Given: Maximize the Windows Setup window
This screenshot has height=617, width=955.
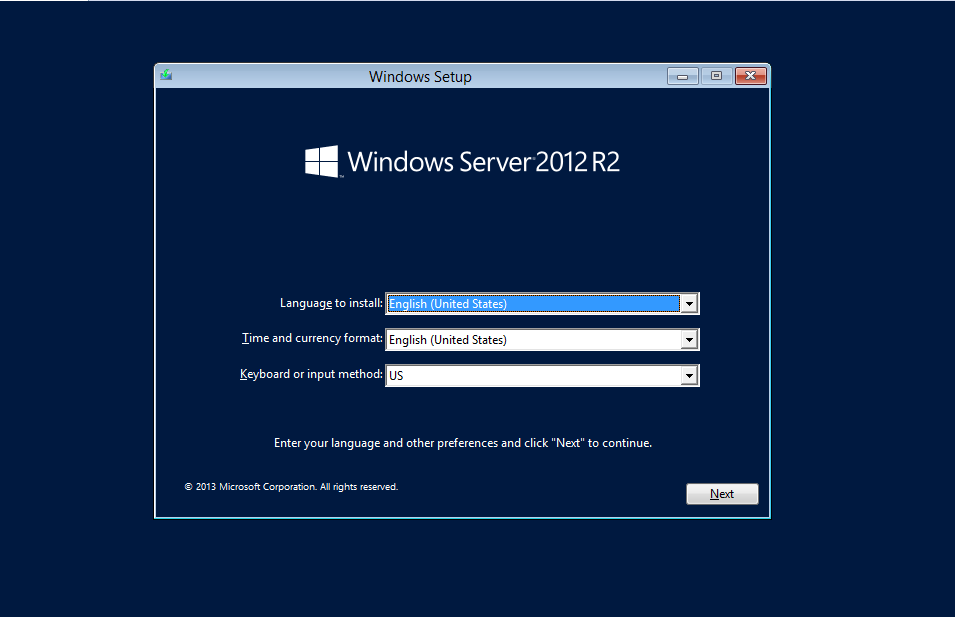Looking at the screenshot, I should click(716, 76).
